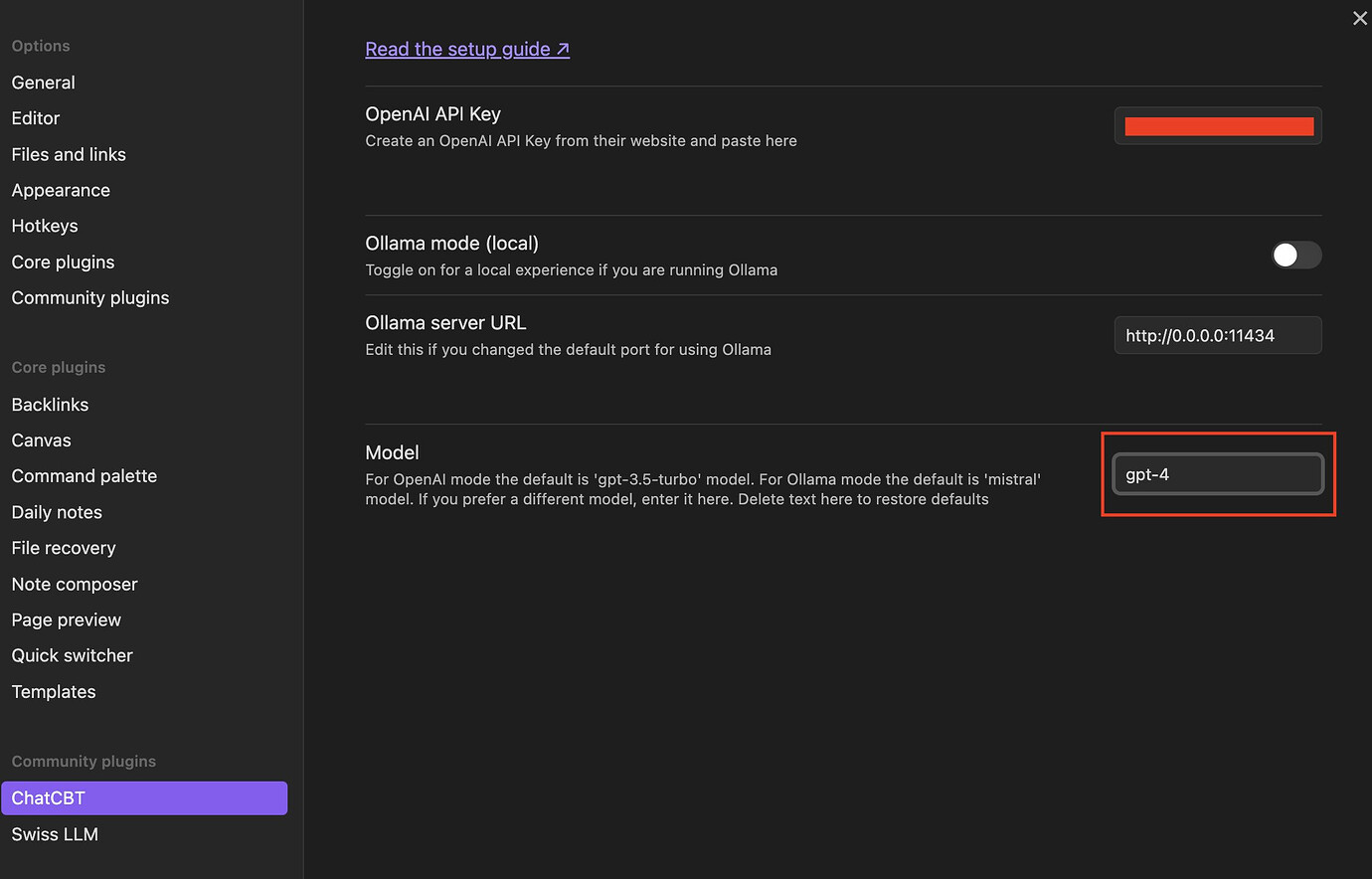Select Command palette settings
The image size is (1372, 879).
pos(85,476)
